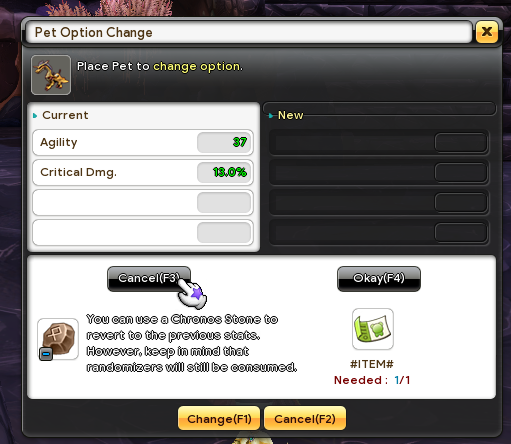Select the Chronos Stone icon
This screenshot has height=444, width=511.
[x=58, y=339]
